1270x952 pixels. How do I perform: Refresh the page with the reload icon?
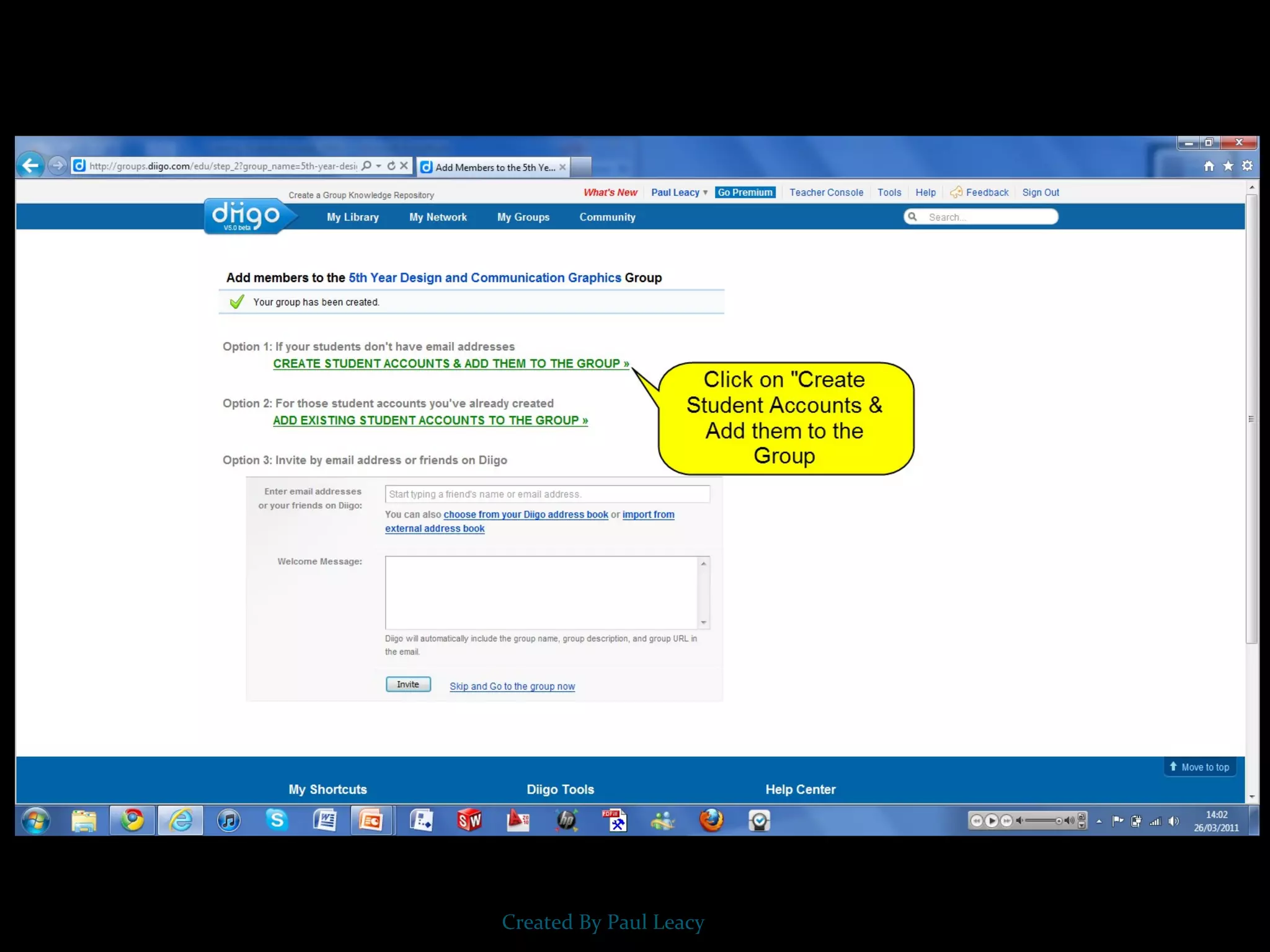pos(391,166)
